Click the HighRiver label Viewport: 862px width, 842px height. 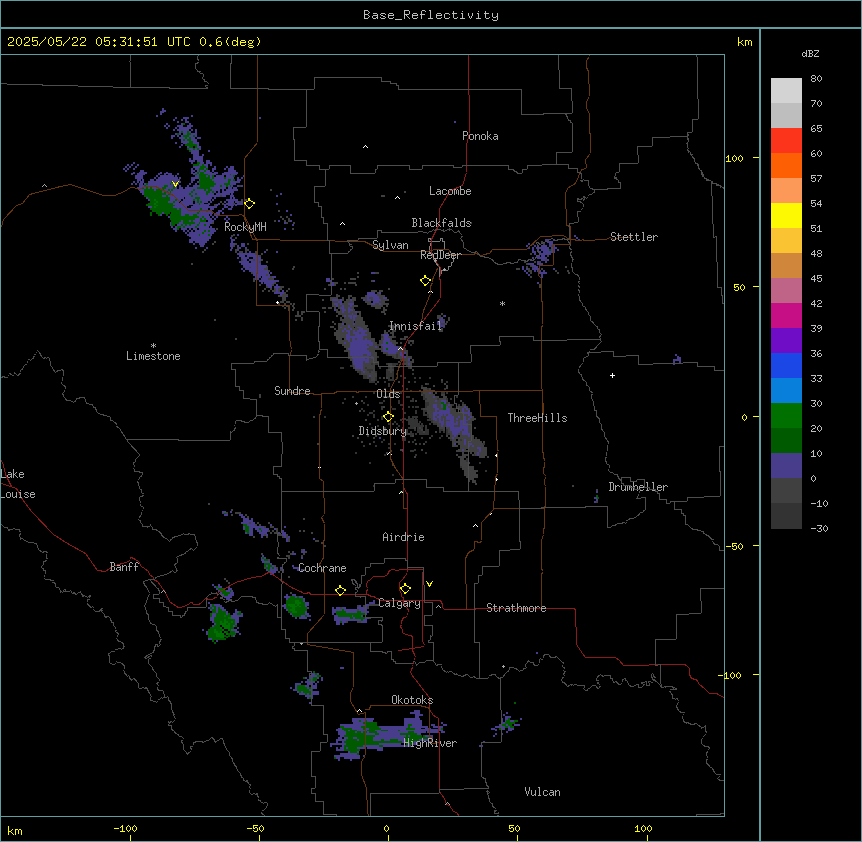(x=430, y=743)
